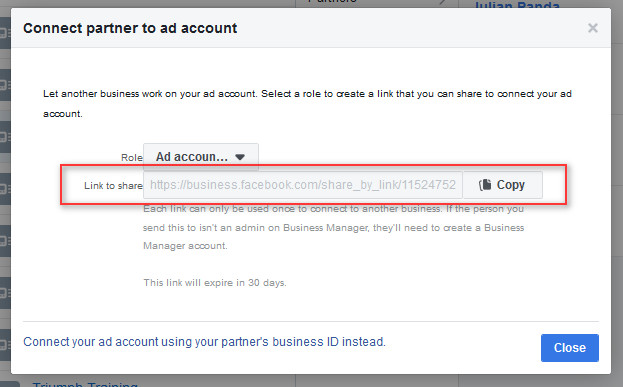Click the link expires in 30 days note
This screenshot has width=623, height=387.
(215, 283)
